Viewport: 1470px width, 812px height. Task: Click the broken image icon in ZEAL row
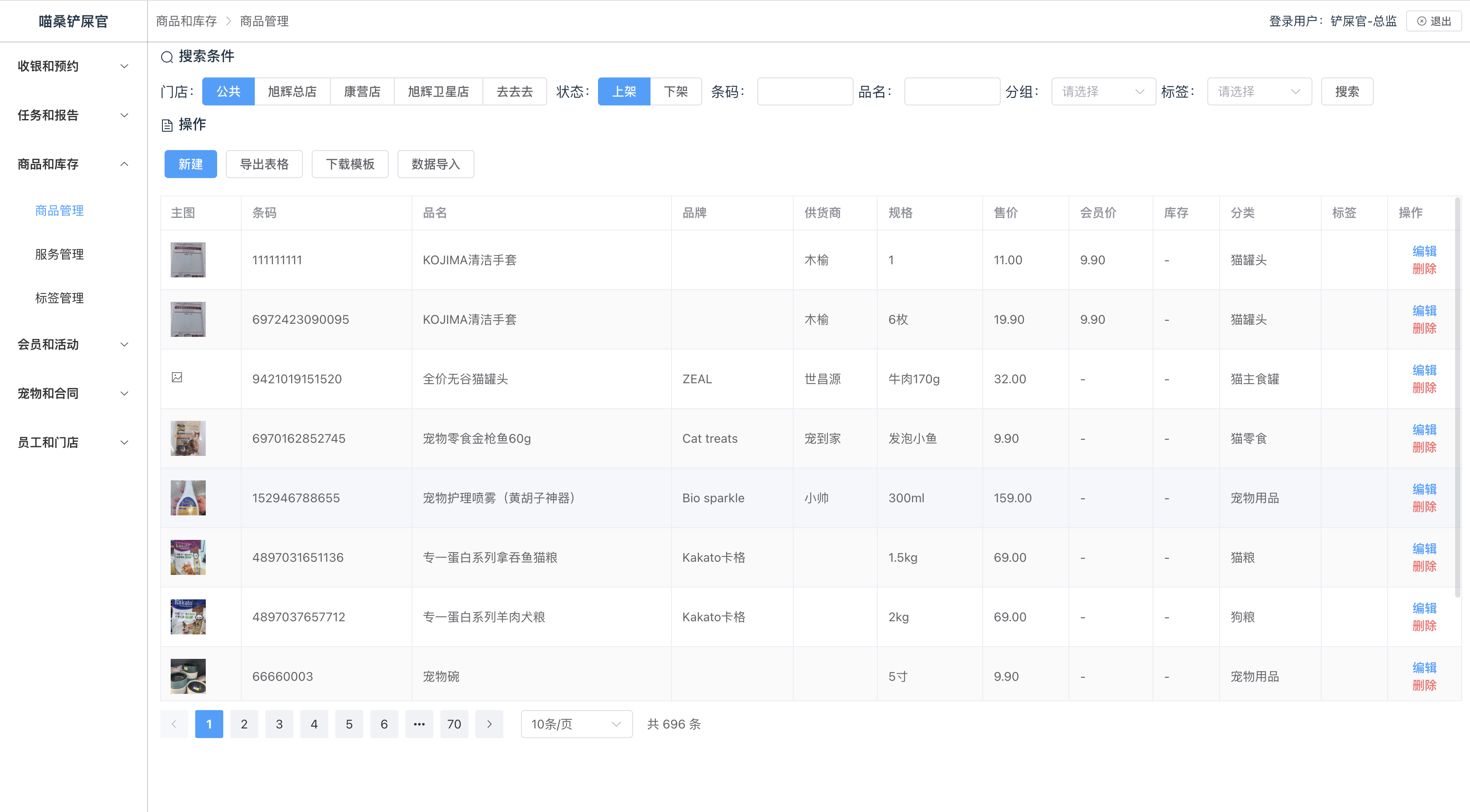point(177,378)
